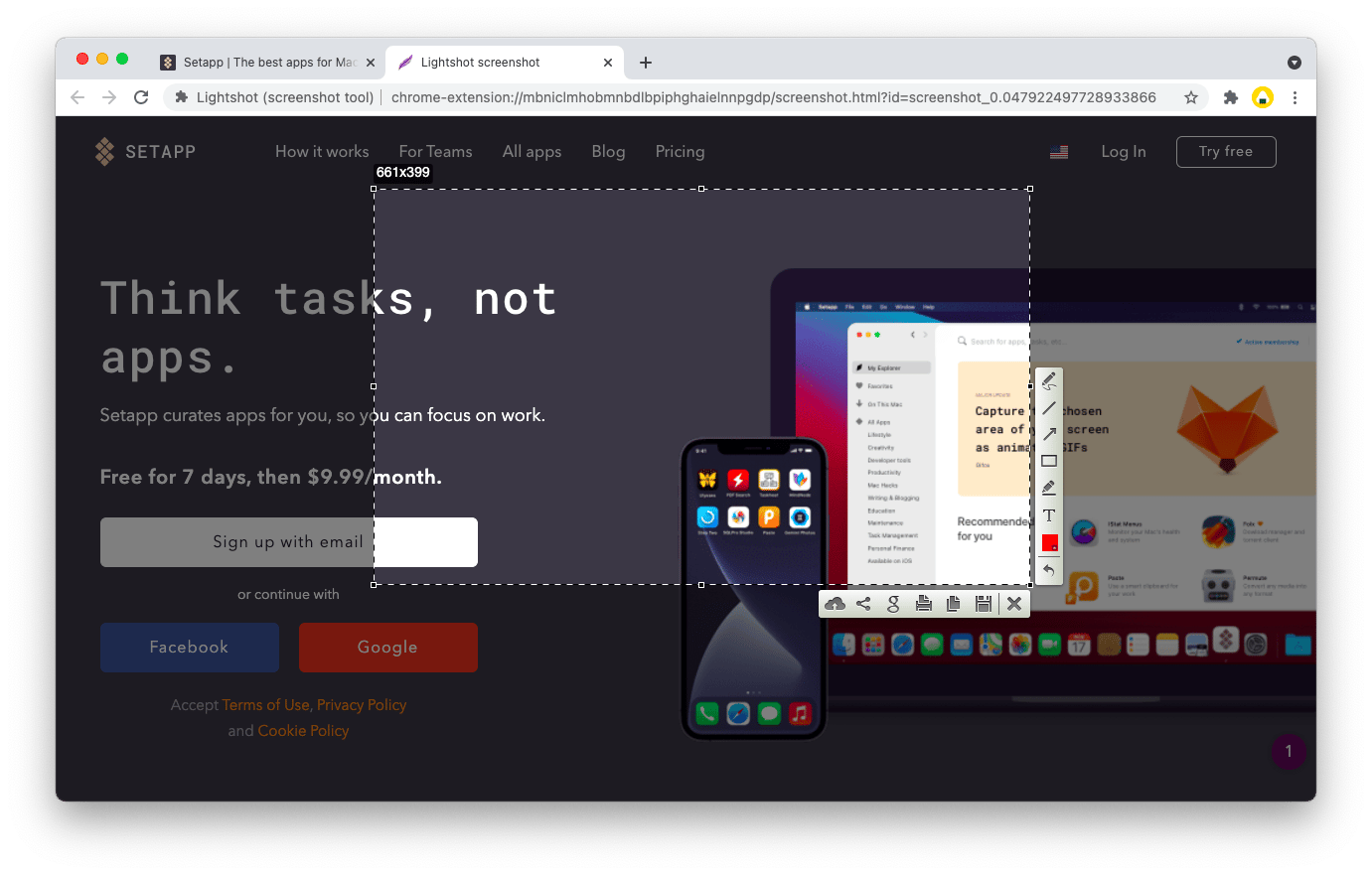Click the extension icon in address bar
This screenshot has width=1372, height=875.
(x=182, y=97)
